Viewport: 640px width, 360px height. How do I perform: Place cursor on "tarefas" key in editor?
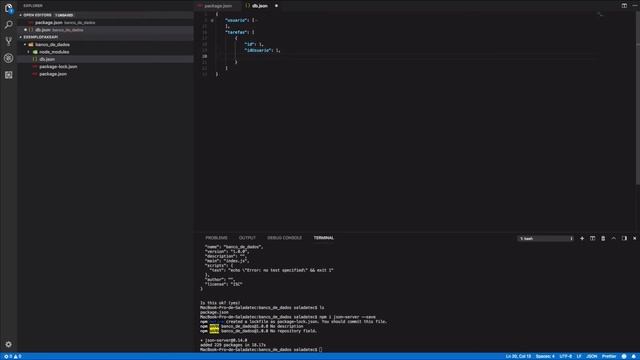[x=236, y=32]
